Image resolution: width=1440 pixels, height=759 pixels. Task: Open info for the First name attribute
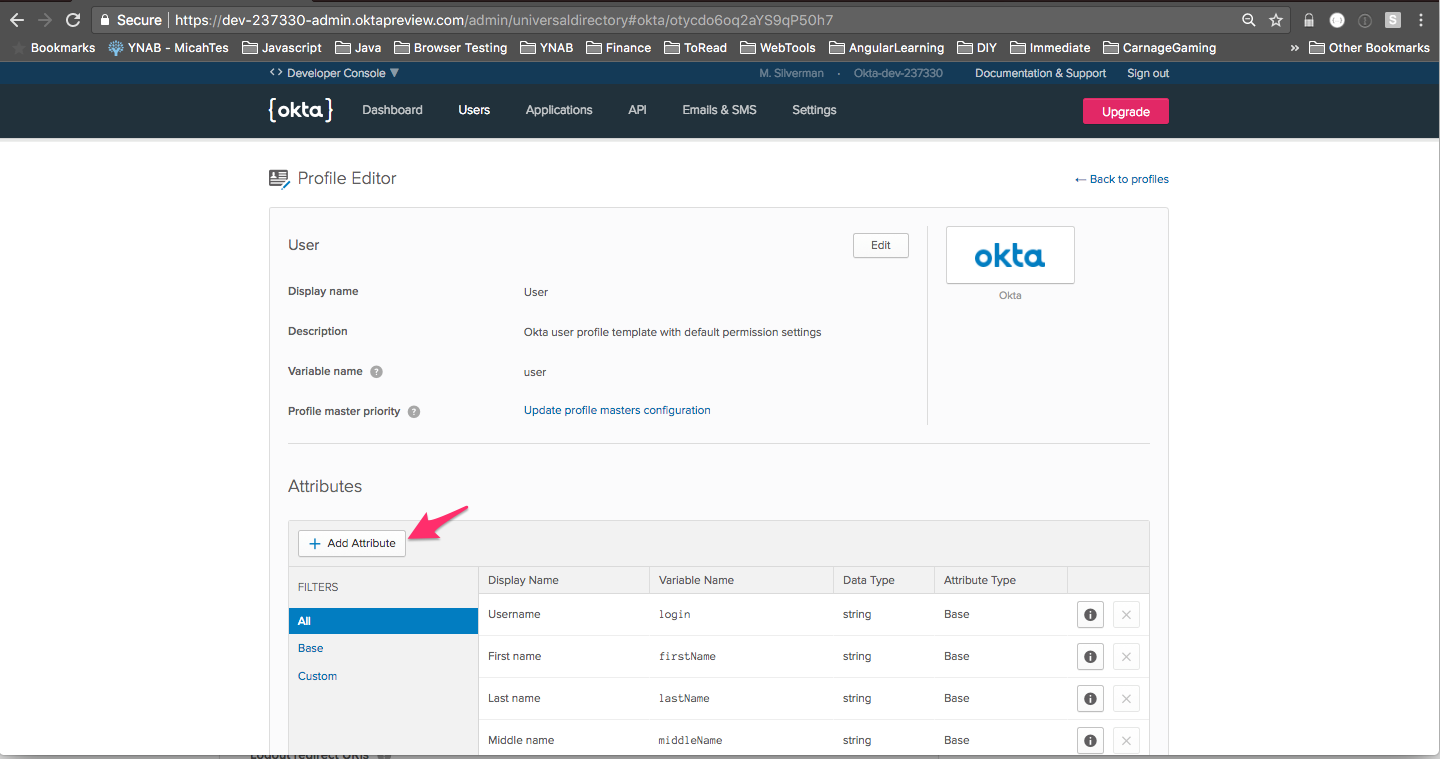[1090, 657]
